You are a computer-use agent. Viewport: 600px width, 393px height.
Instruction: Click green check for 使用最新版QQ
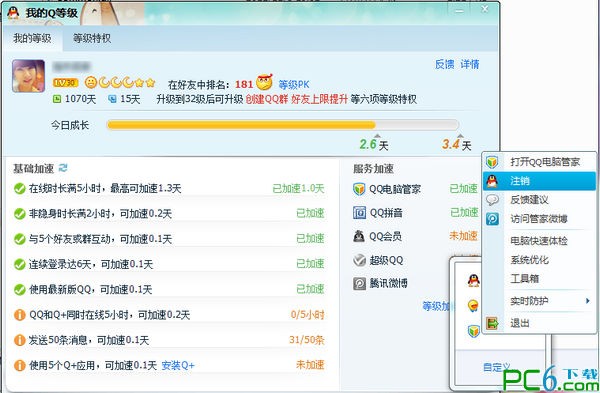click(x=20, y=289)
